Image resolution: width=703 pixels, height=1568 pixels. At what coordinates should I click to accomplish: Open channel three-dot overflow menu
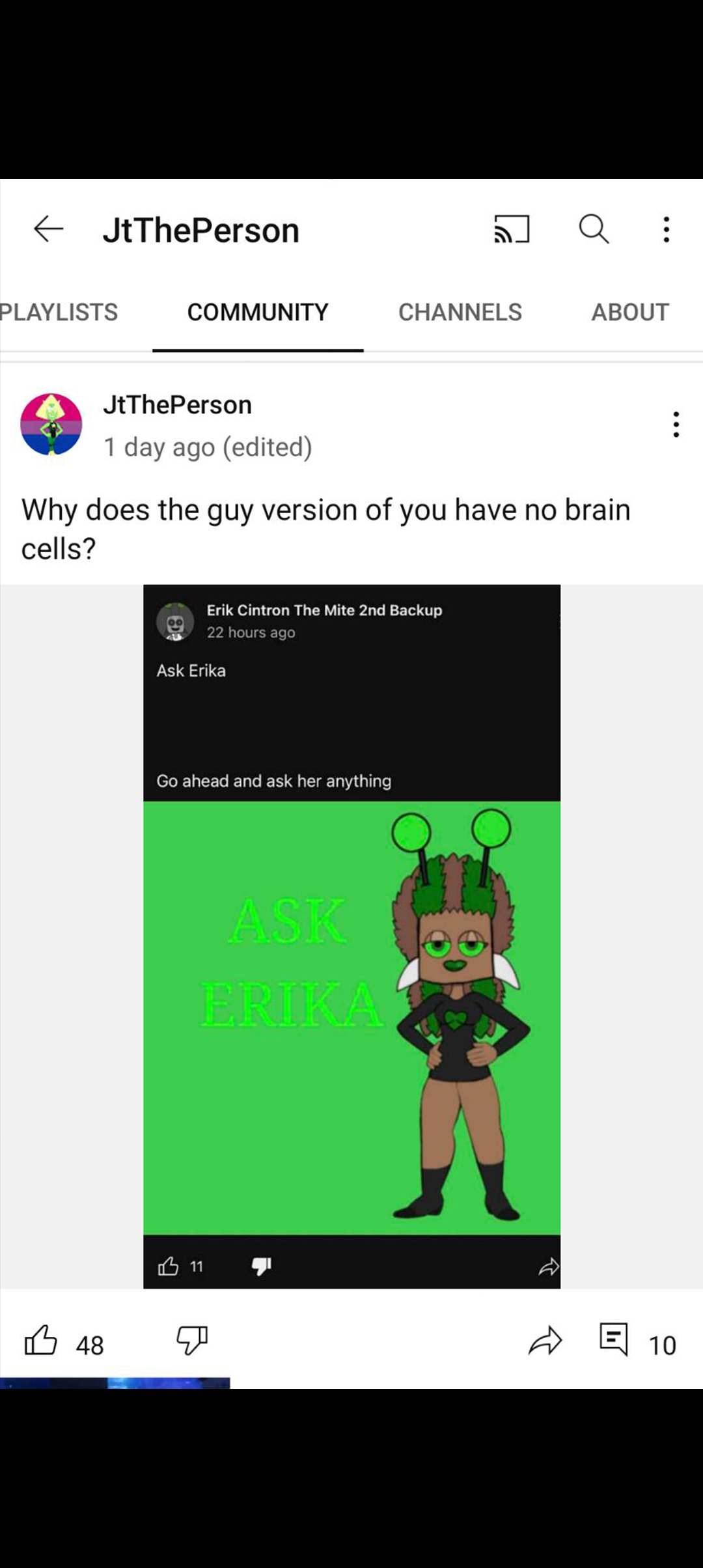click(x=666, y=229)
